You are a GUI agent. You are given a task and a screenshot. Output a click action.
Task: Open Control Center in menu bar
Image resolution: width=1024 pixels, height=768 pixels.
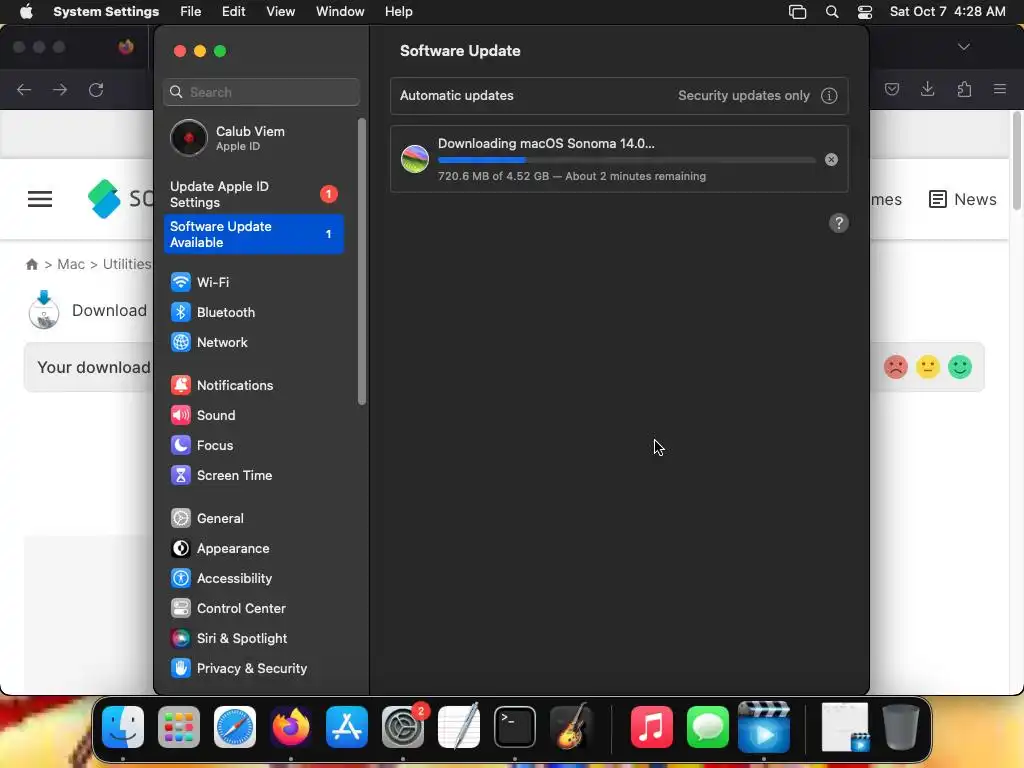point(865,12)
